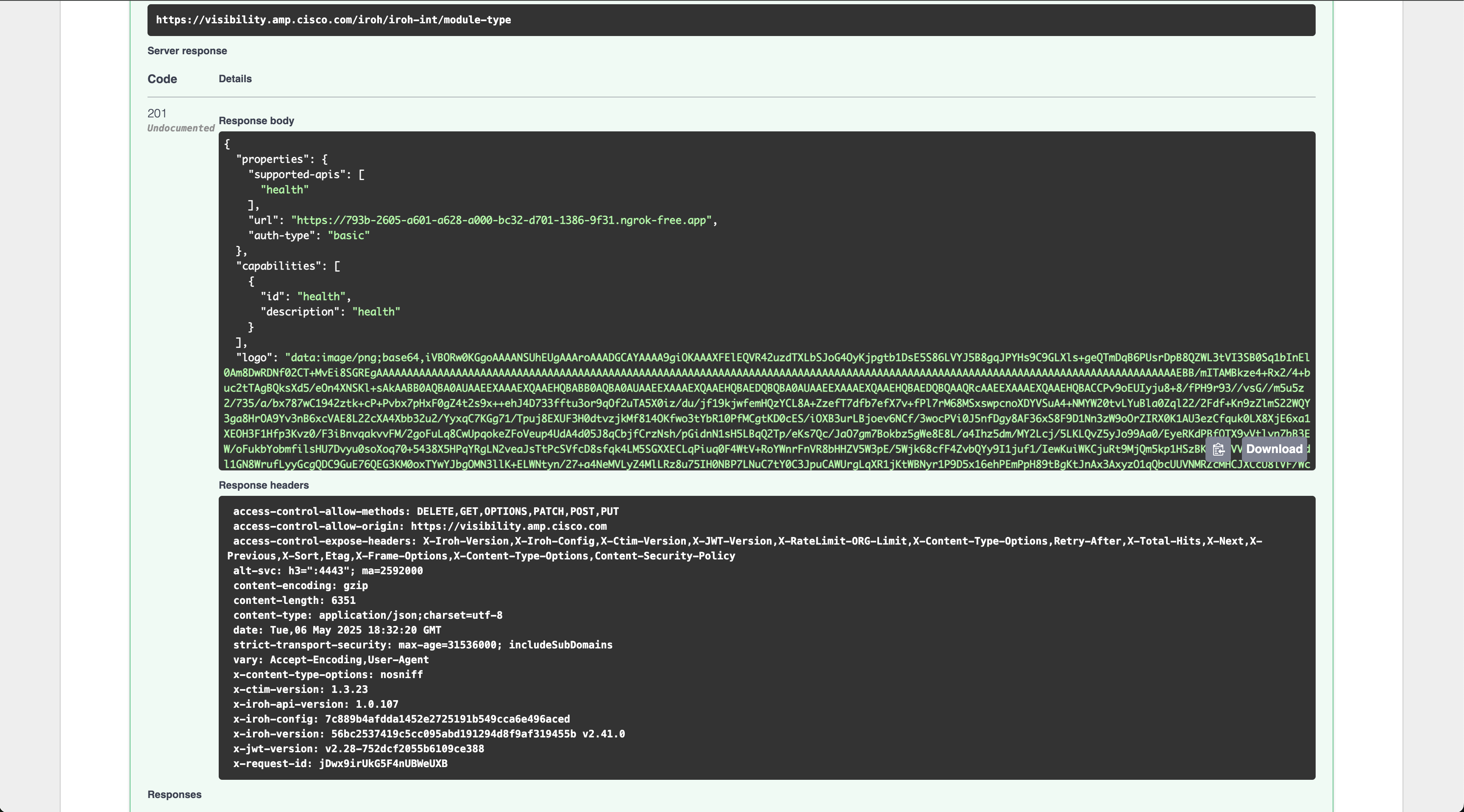Copy the response body to clipboard

[1219, 450]
